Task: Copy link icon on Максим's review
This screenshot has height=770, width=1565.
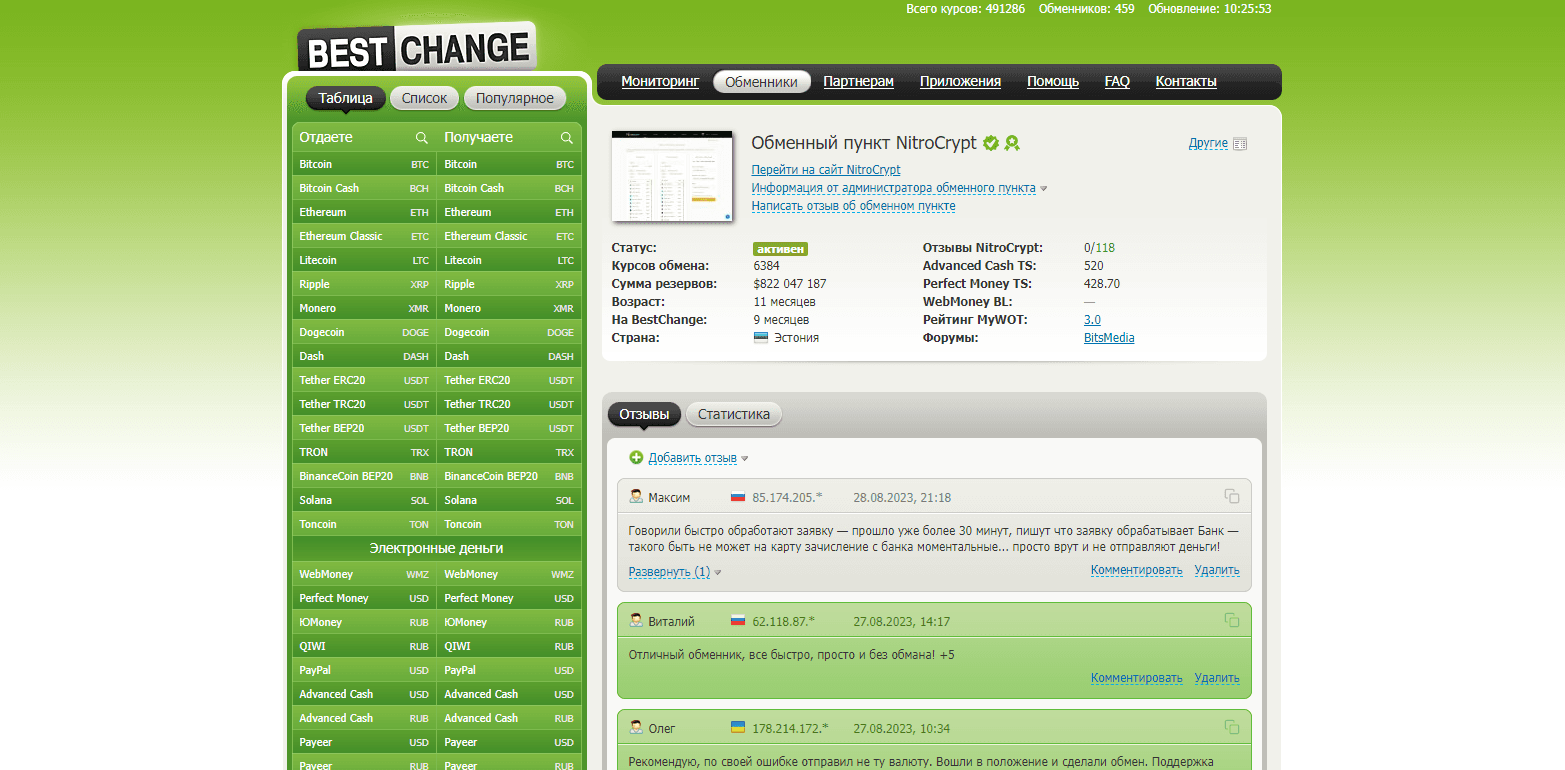Action: [1232, 497]
